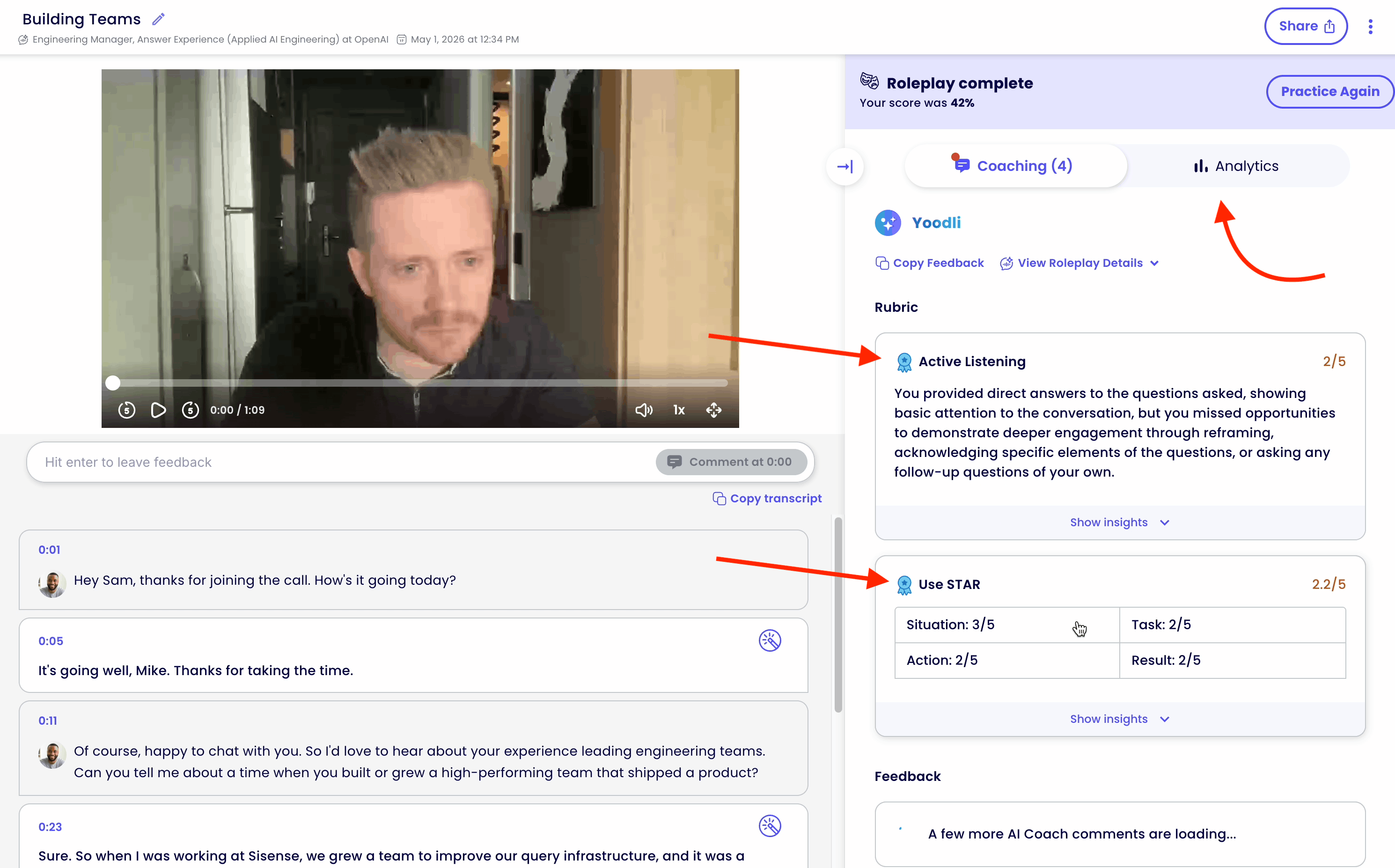Click Use STAR ribbon badge icon
1395x868 pixels.
point(904,585)
